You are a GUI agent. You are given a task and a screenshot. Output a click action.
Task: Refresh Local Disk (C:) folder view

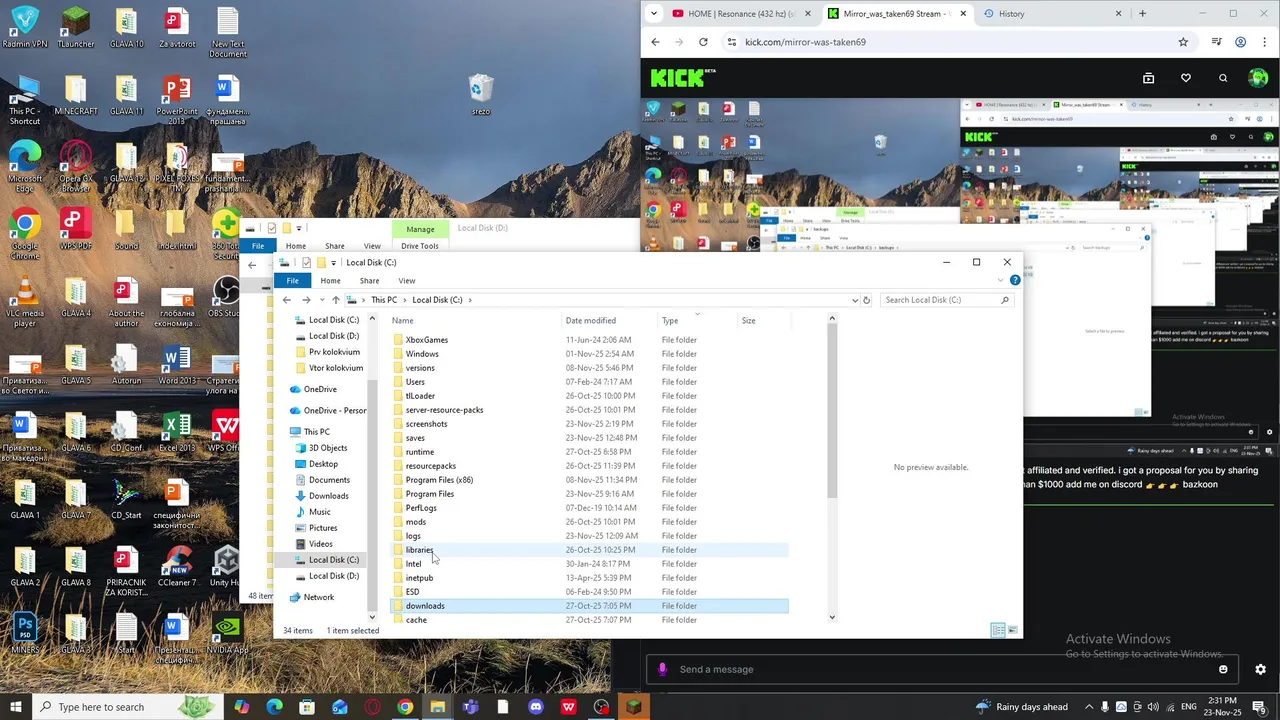pyautogui.click(x=866, y=300)
